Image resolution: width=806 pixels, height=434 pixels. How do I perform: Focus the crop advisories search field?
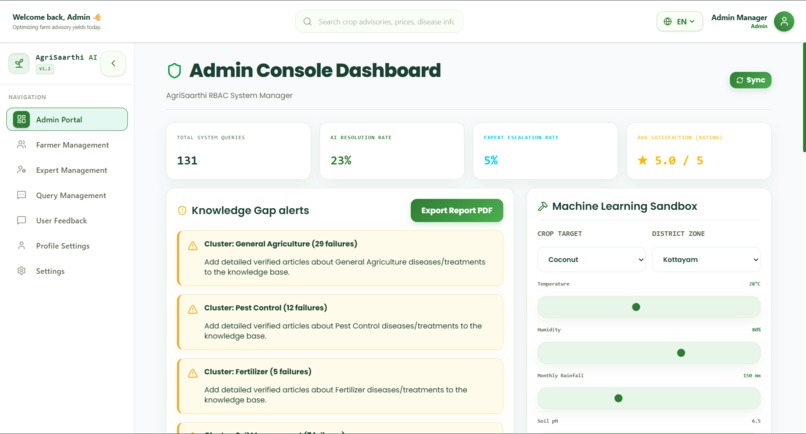[379, 22]
